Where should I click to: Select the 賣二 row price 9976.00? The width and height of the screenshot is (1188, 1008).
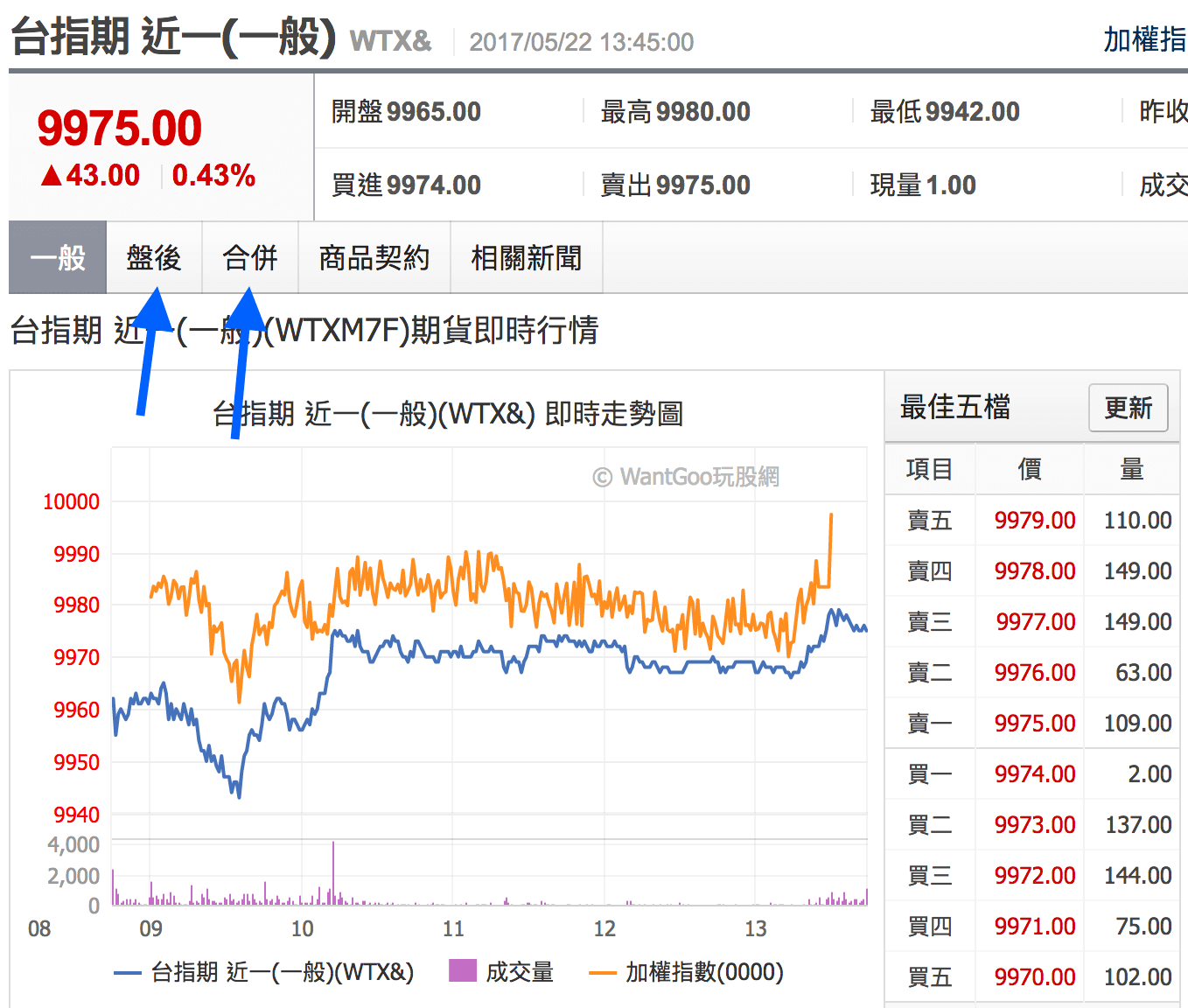coord(1035,672)
